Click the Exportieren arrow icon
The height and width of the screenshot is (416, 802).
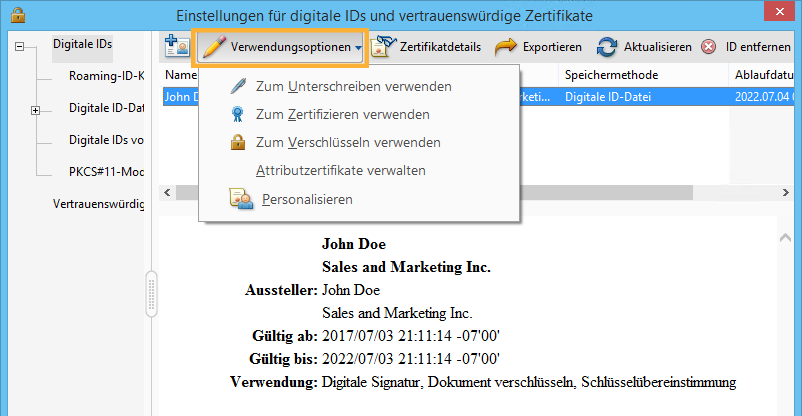click(506, 47)
